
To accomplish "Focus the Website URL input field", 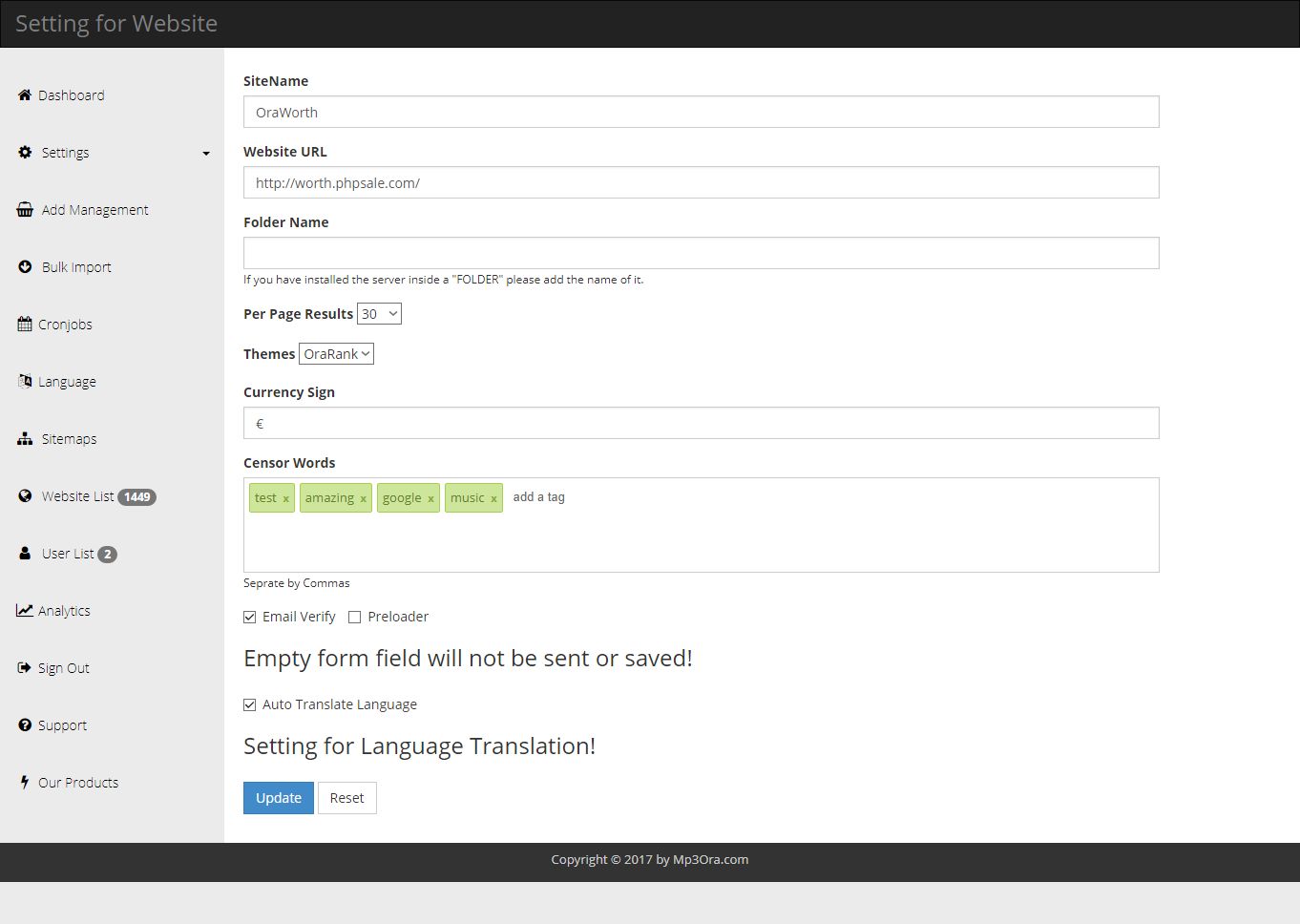I will click(702, 182).
